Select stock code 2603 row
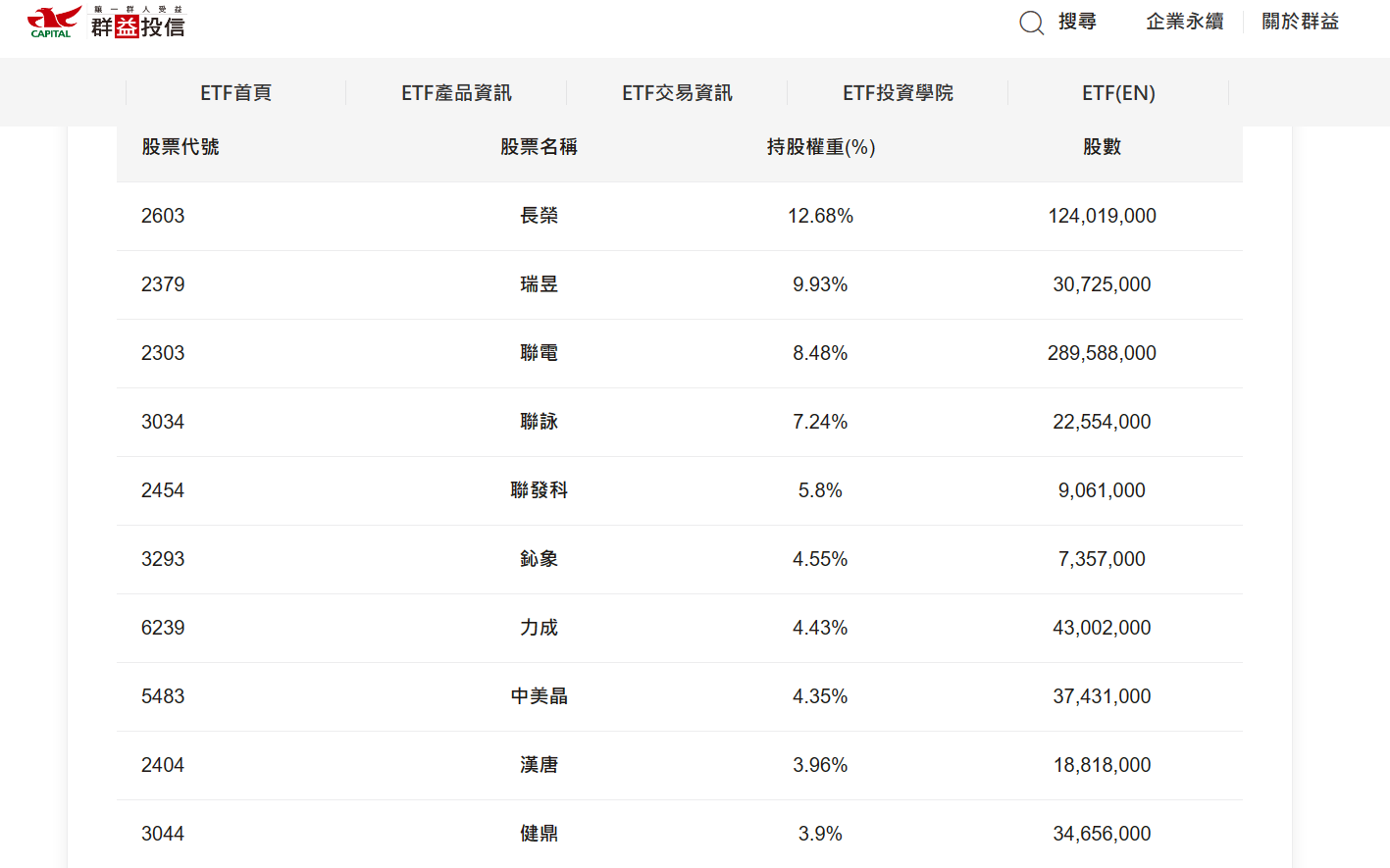The width and height of the screenshot is (1390, 868). coord(163,216)
